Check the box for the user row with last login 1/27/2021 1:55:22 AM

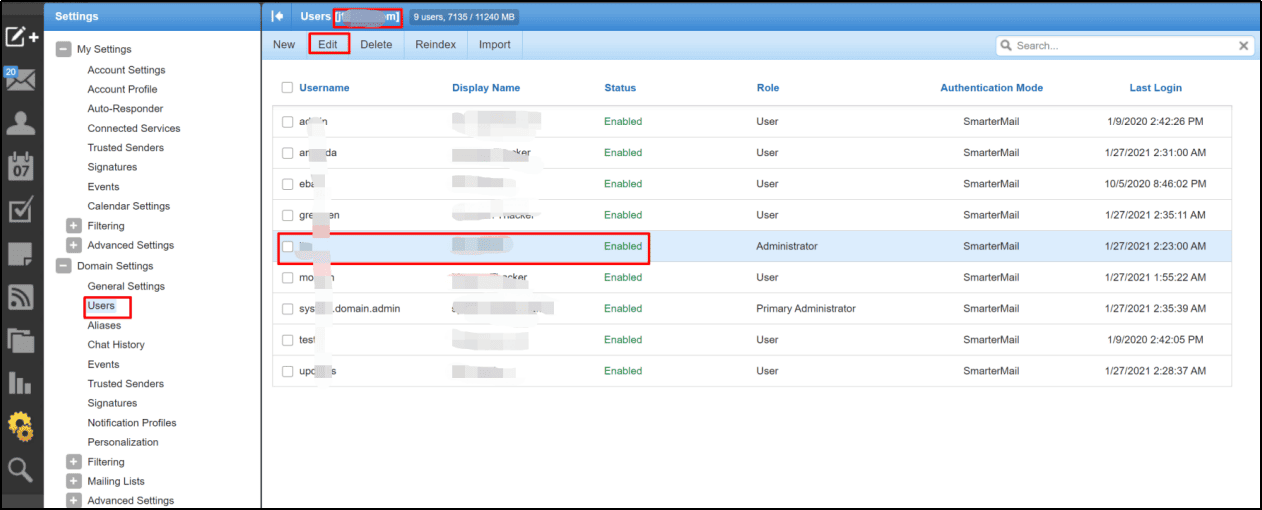point(288,277)
